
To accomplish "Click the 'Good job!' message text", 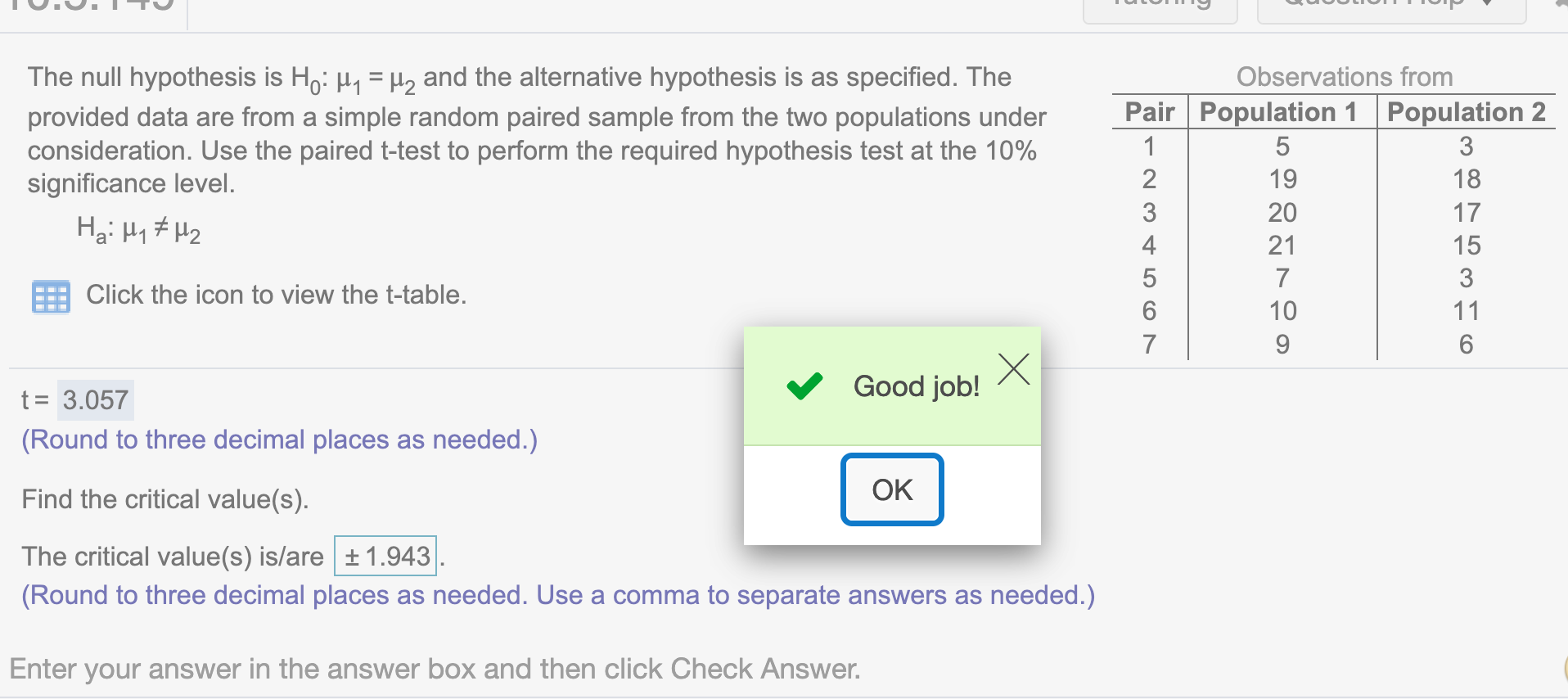I will point(917,386).
